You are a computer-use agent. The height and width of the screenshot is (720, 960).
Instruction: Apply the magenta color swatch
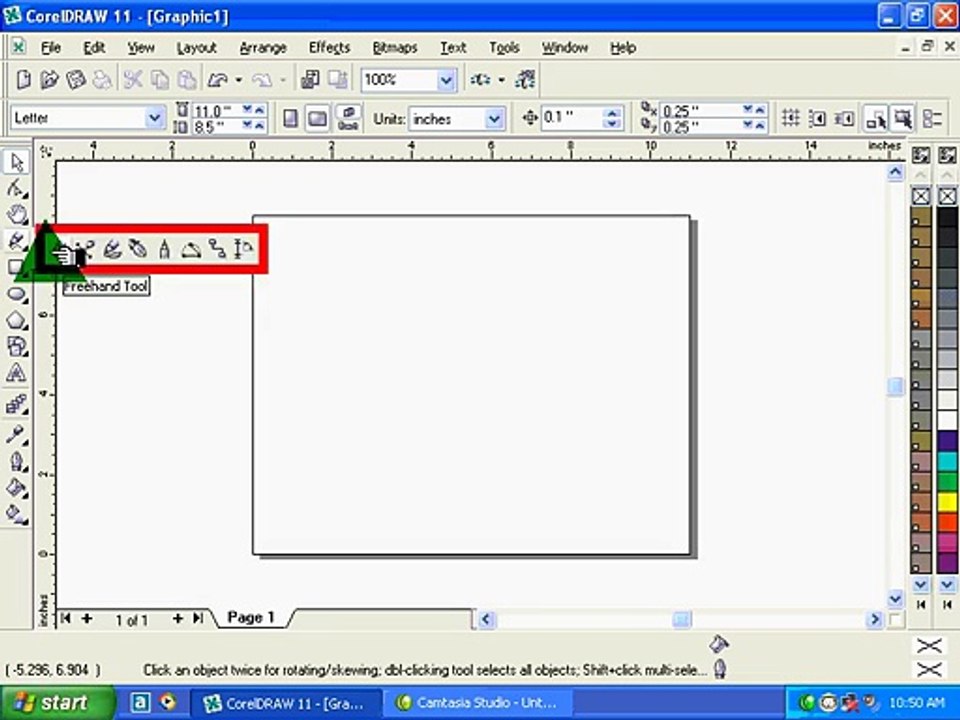click(x=947, y=543)
